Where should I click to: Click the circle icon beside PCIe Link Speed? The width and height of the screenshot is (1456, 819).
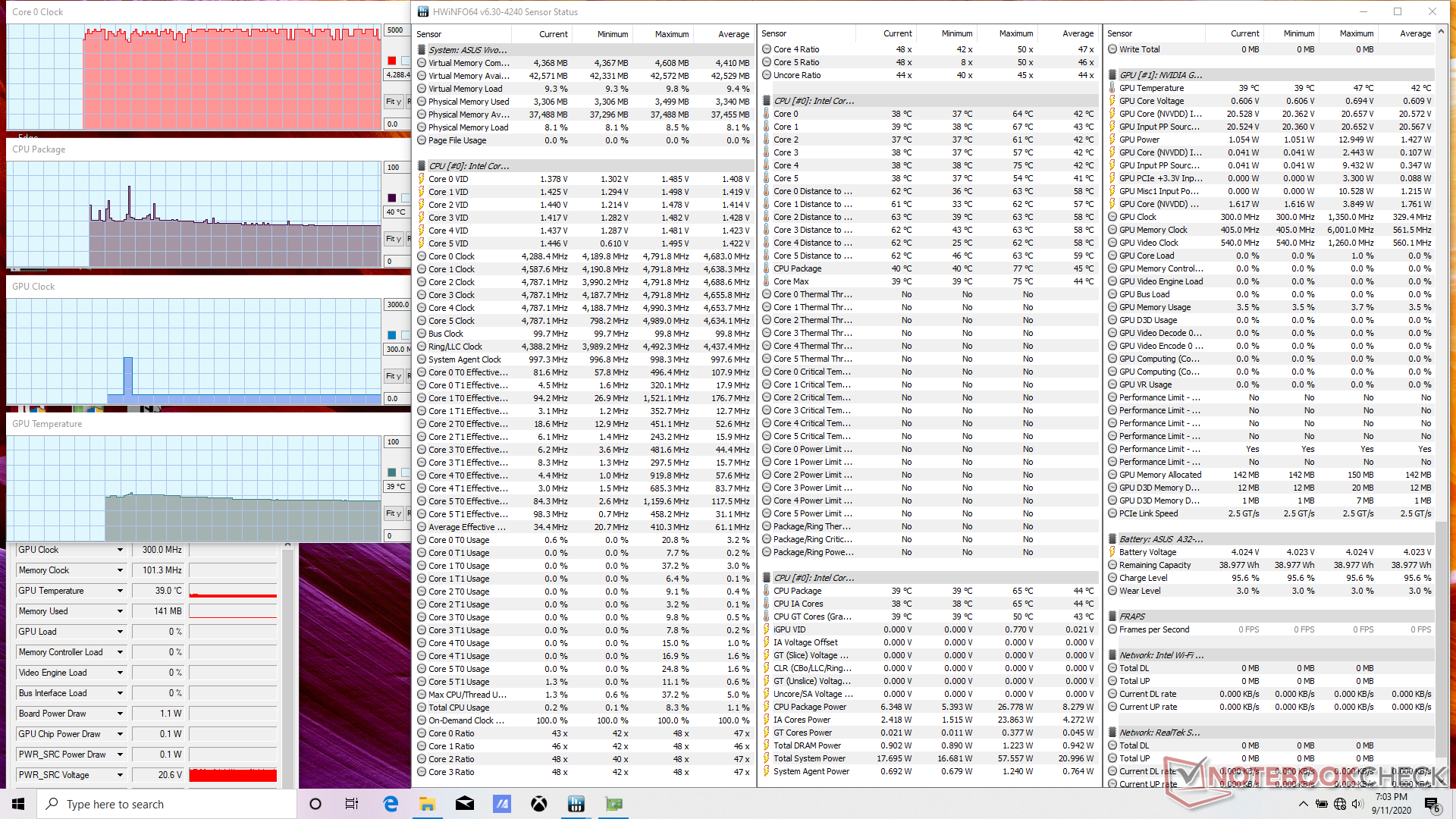click(1112, 513)
